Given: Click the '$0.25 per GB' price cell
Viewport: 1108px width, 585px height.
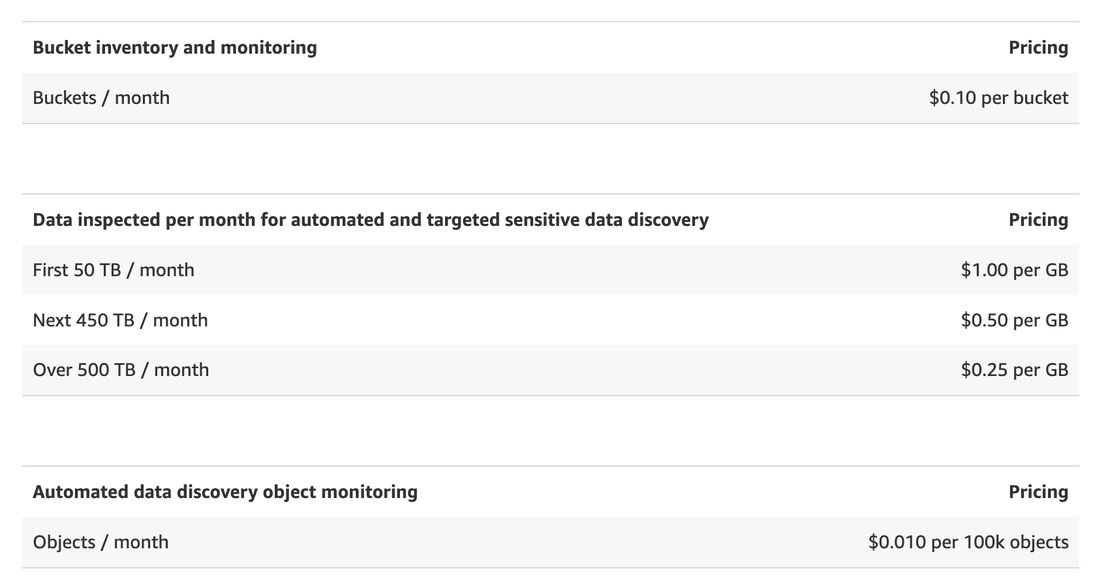Looking at the screenshot, I should tap(1014, 370).
